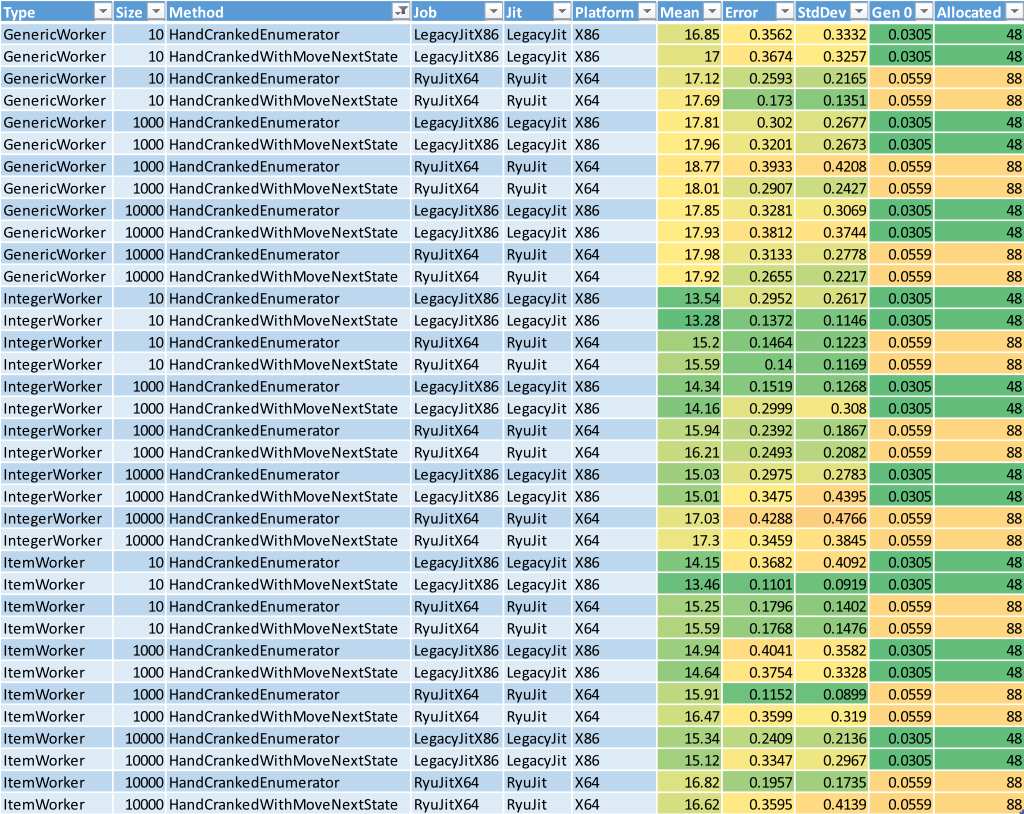Select the Mean cell showing 16.85
The image size is (1024, 814).
tap(690, 35)
